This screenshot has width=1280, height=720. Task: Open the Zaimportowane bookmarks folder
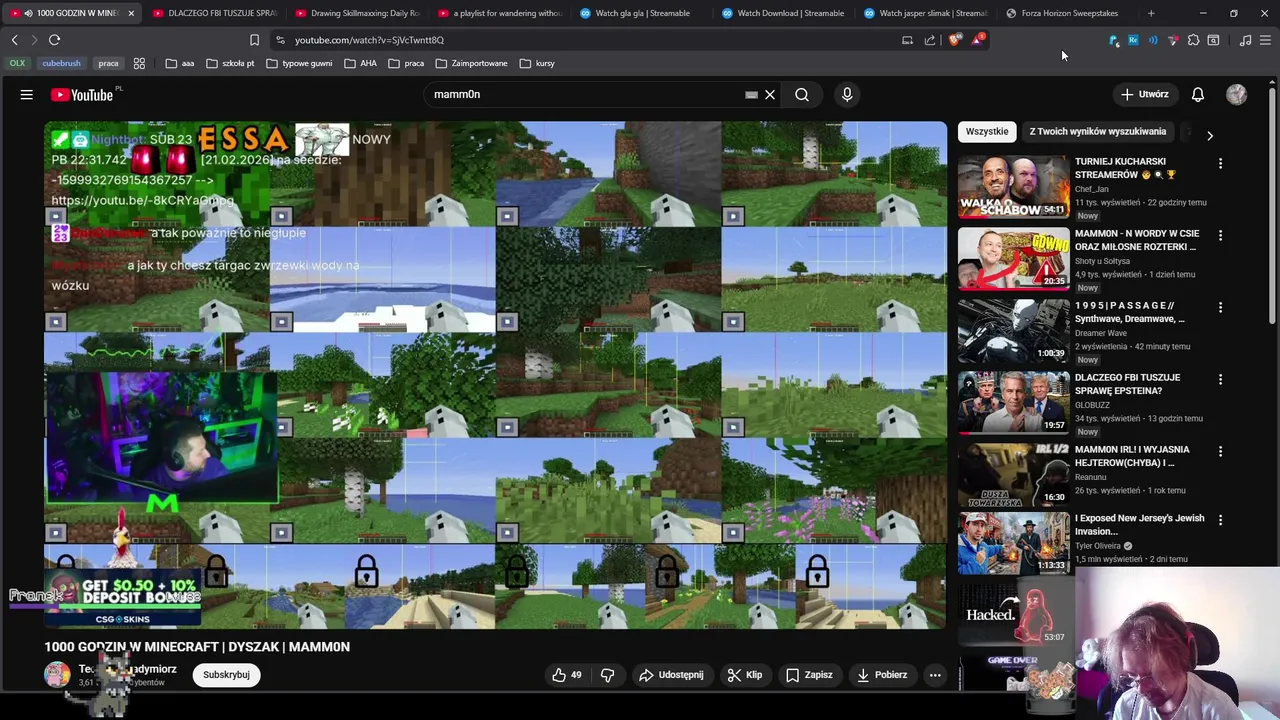(470, 63)
